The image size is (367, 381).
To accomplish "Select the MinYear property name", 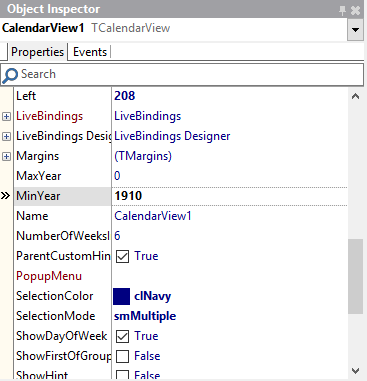I will click(x=38, y=196).
